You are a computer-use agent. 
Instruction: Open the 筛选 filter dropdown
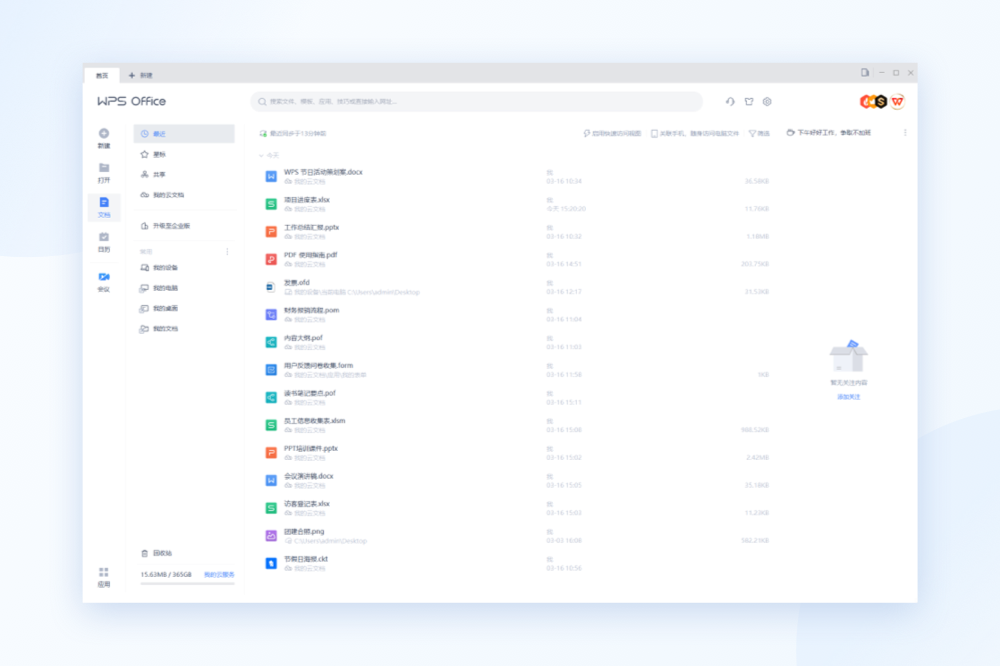click(x=759, y=133)
